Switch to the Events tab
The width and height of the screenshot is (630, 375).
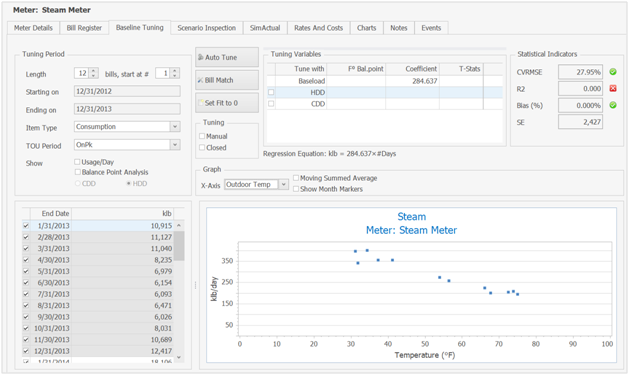[431, 28]
